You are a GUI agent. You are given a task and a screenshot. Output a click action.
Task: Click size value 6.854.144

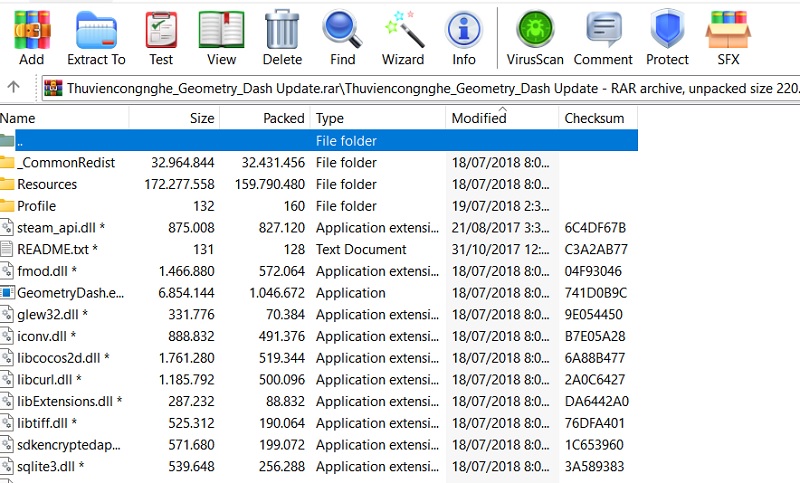coord(186,293)
